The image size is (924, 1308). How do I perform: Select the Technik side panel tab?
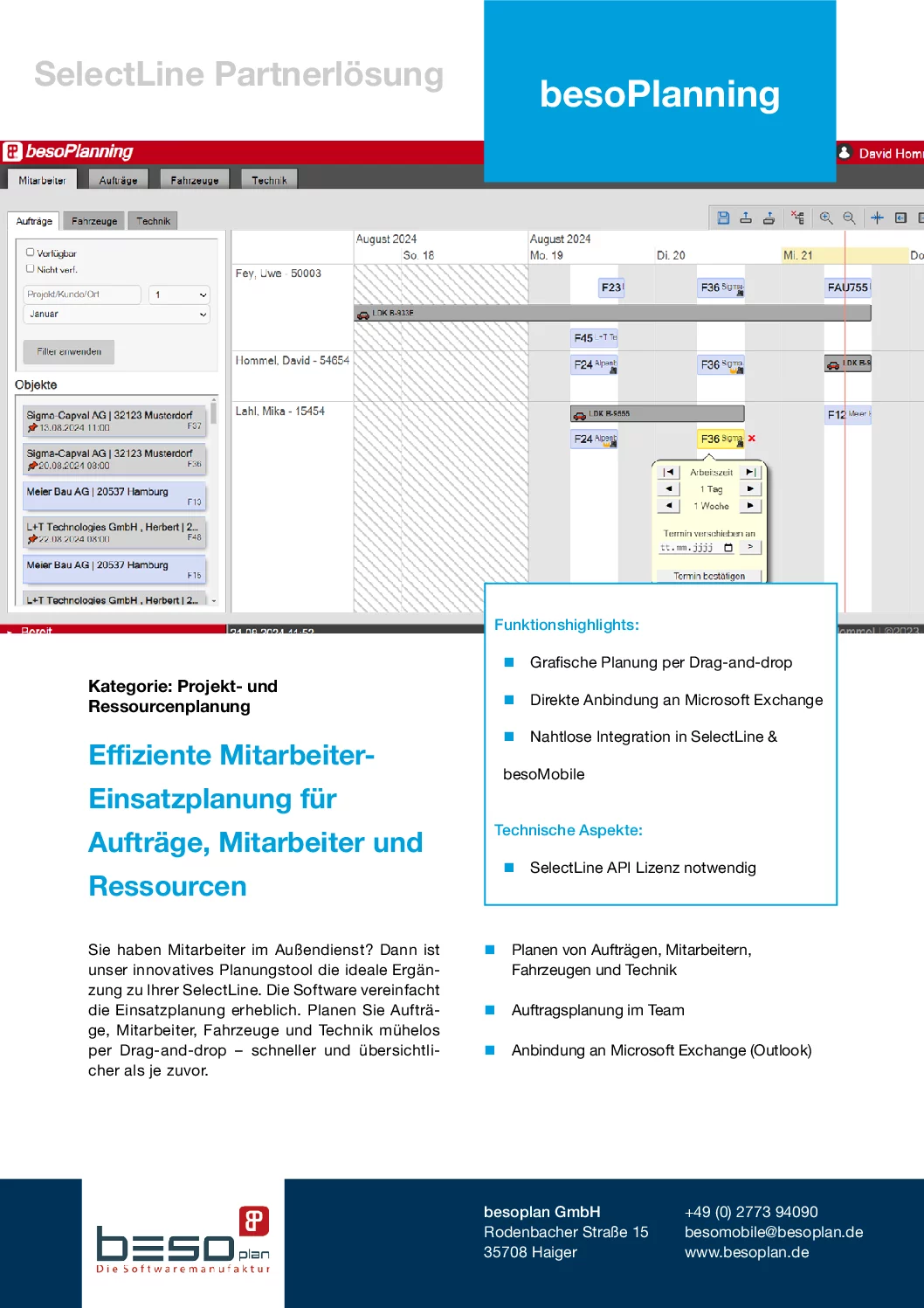coord(153,221)
